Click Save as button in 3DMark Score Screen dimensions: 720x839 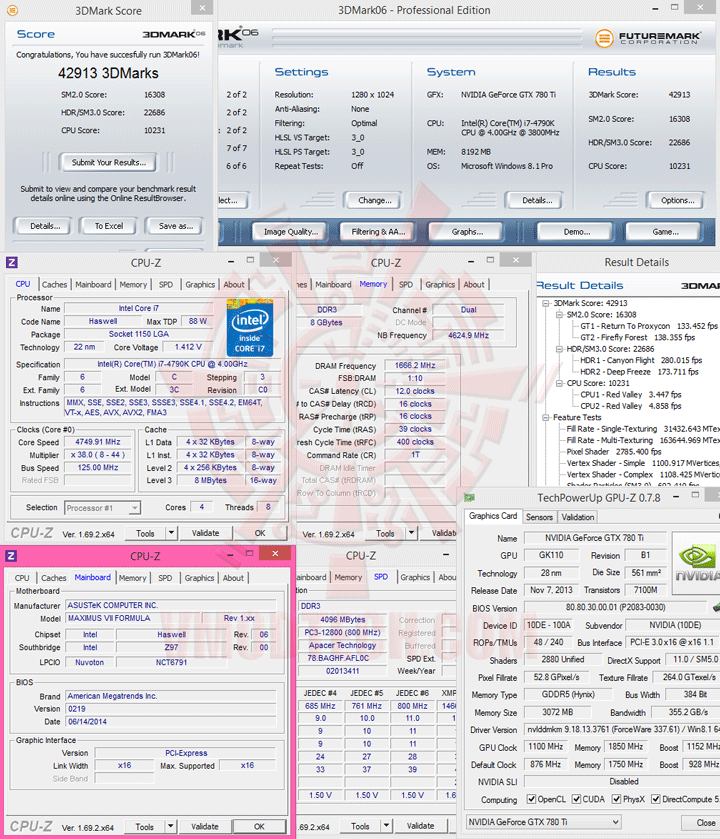pyautogui.click(x=175, y=226)
